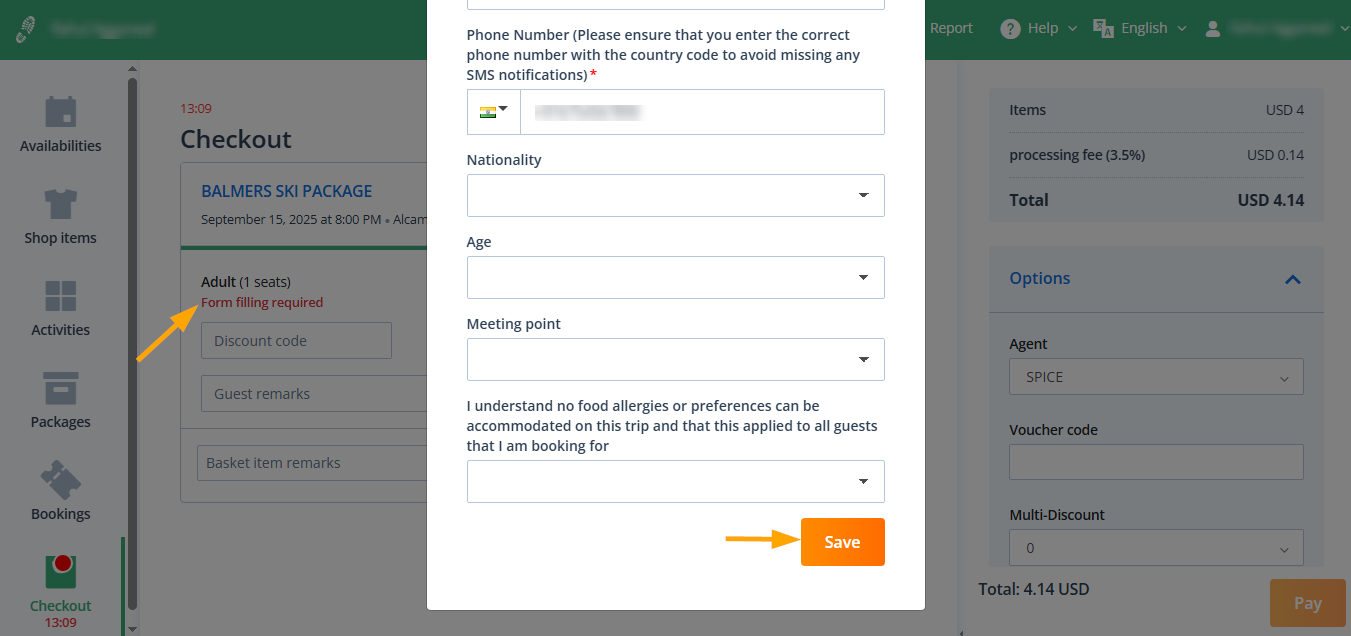Open the Availabilities calendar icon
The image size is (1351, 636).
(61, 112)
